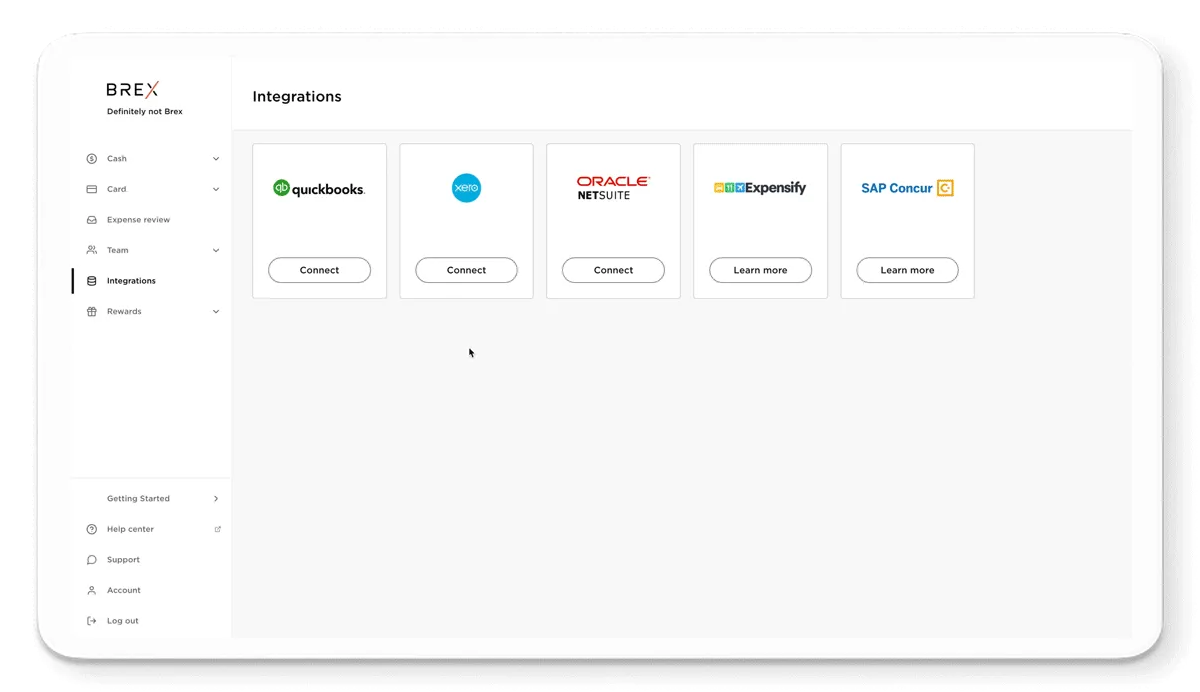Expand the Rewards menu chevron
This screenshot has height=692, width=1200.
(x=216, y=312)
